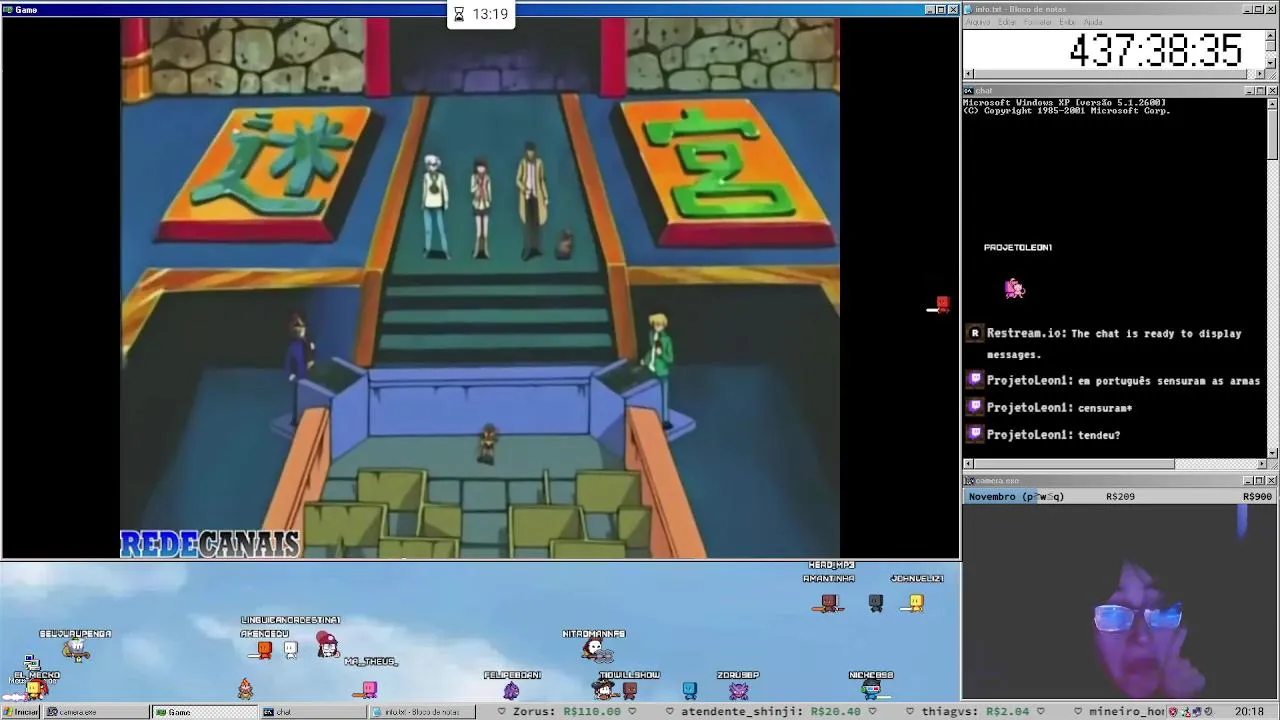Click chat window horizontal scrollbar thumb
This screenshot has width=1280, height=720.
[x=1074, y=464]
